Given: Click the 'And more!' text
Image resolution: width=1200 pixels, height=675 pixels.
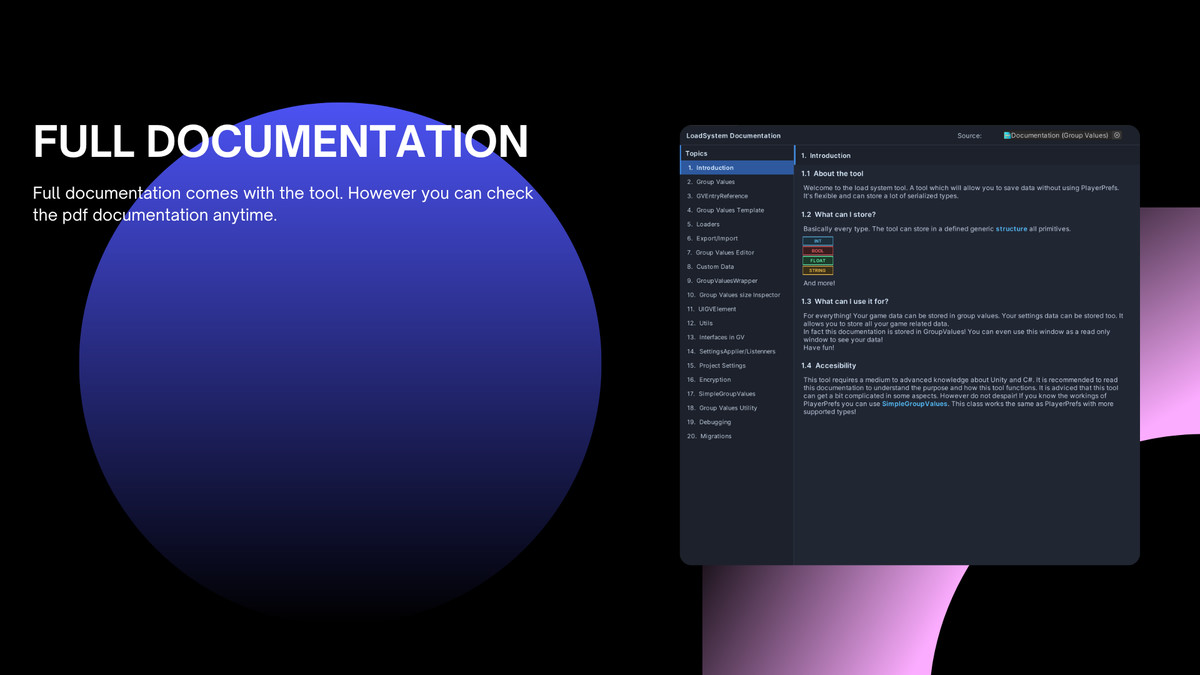Looking at the screenshot, I should click(x=819, y=283).
